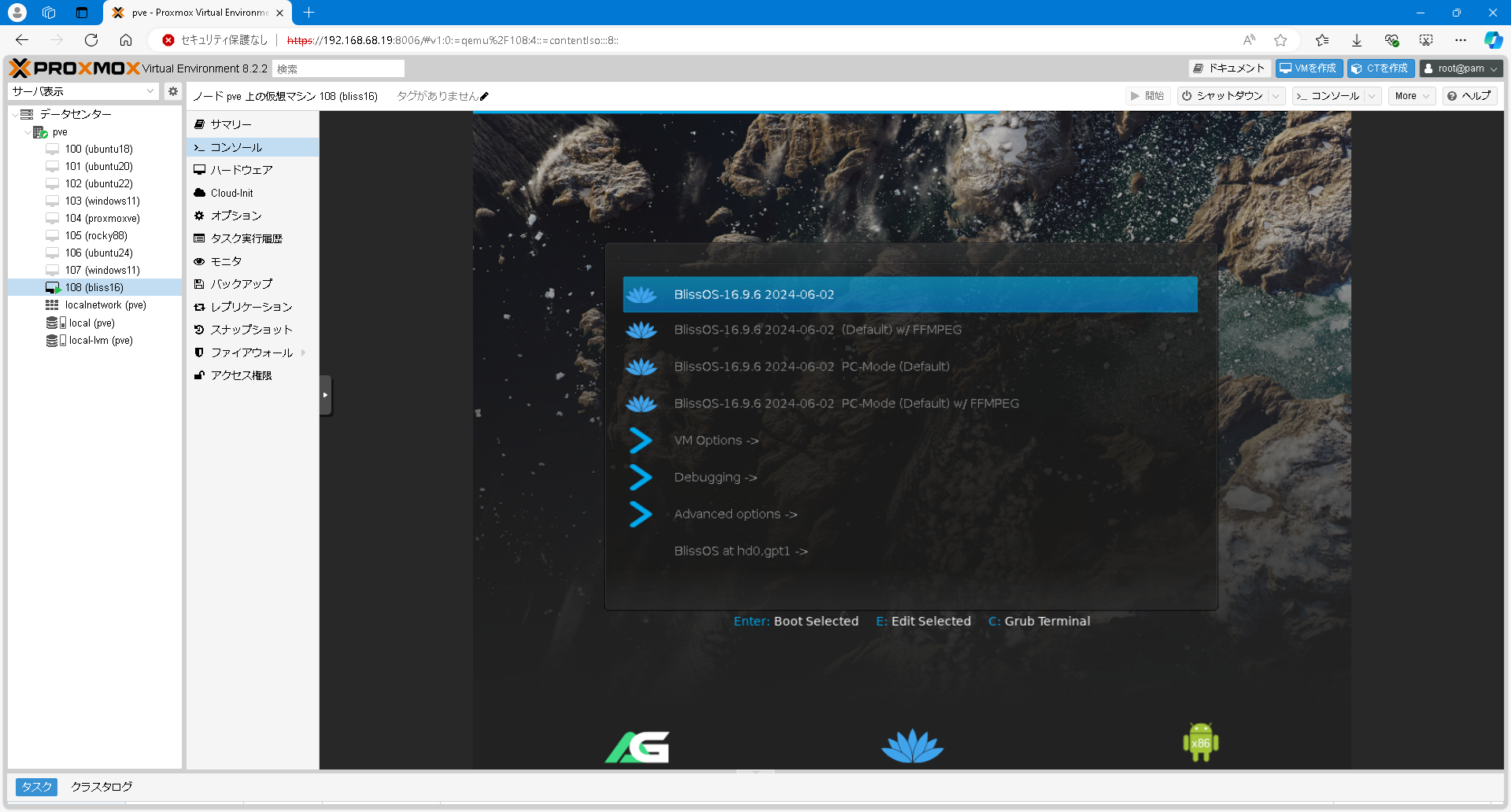The image size is (1511, 812).
Task: Select BlissOS-16.9.6 2024-06-02 boot entry
Action: [910, 294]
